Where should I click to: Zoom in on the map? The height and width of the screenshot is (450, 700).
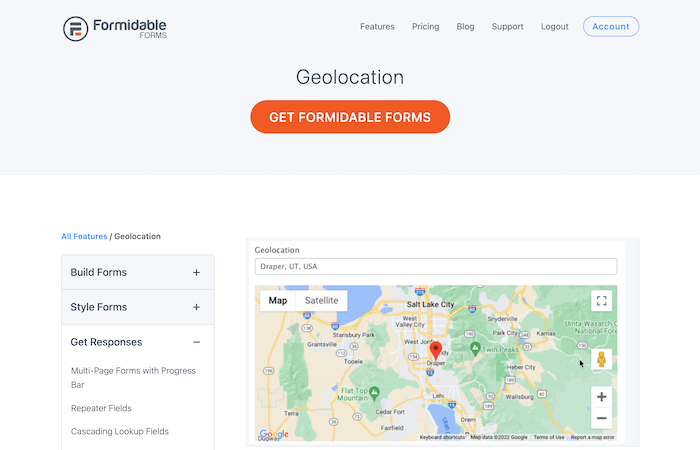pyautogui.click(x=601, y=396)
